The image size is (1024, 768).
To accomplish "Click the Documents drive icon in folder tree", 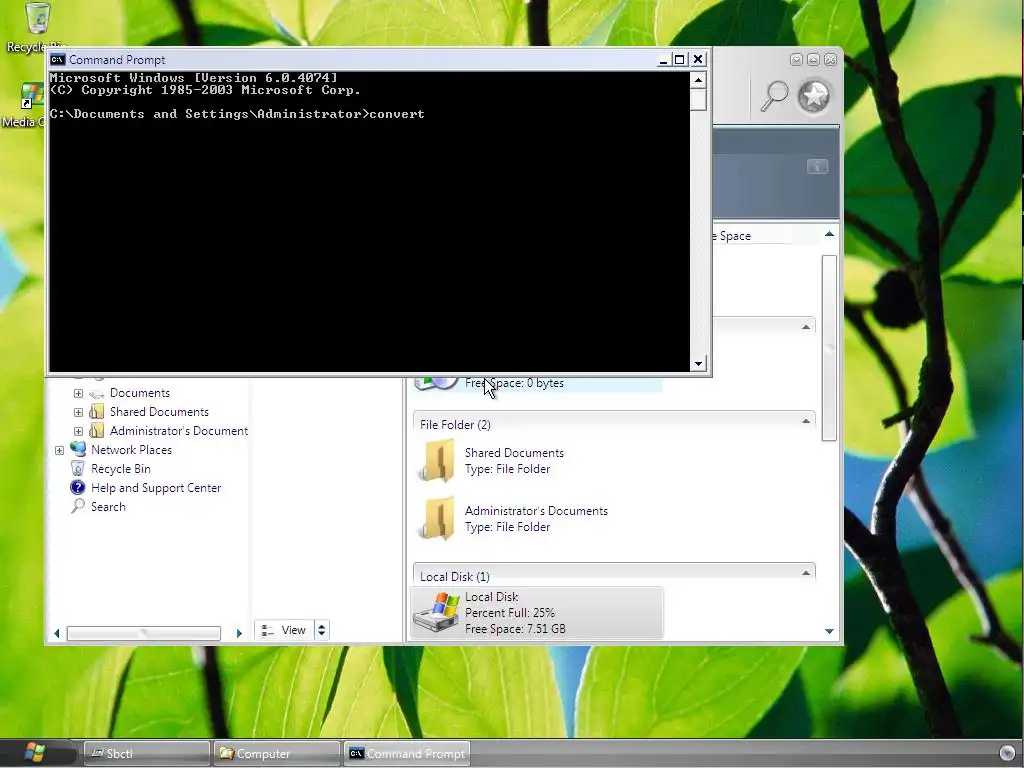I will (x=97, y=393).
